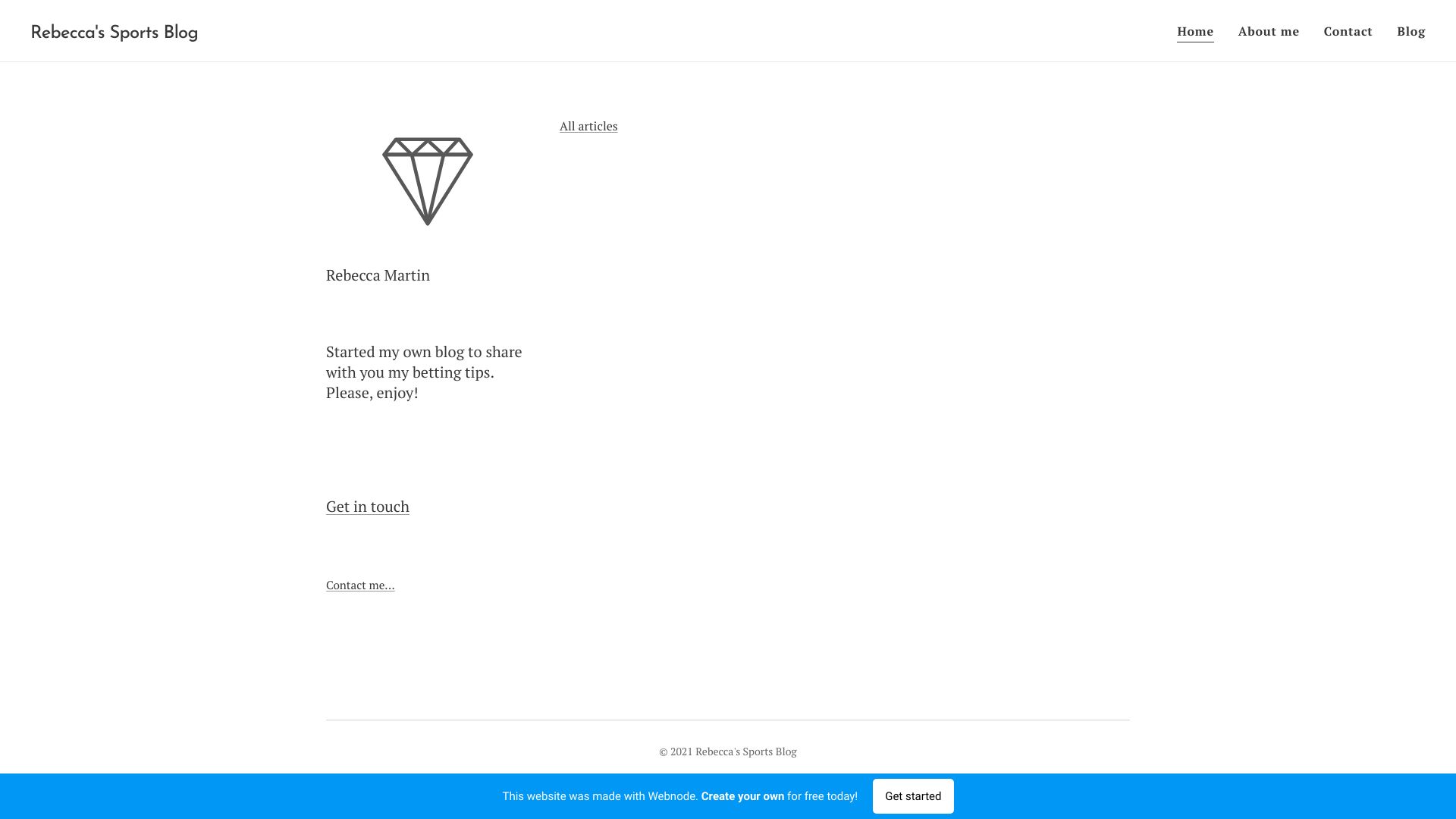
Task: Click the diamond/gem icon
Action: (x=428, y=180)
